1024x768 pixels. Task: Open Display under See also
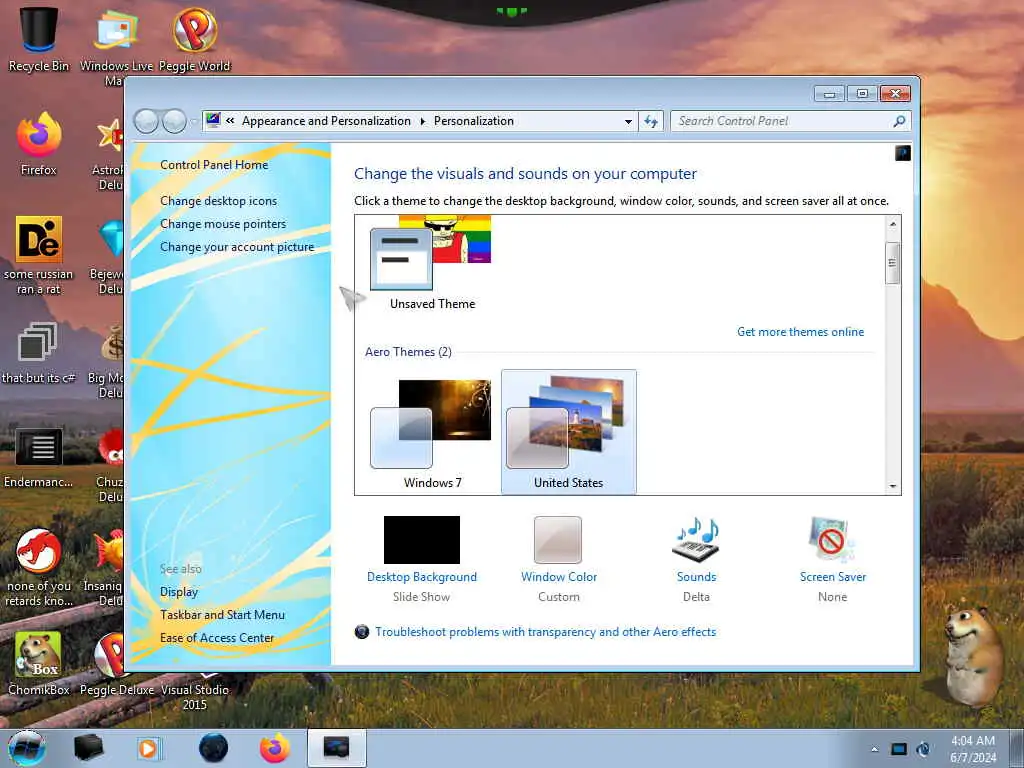click(x=178, y=592)
